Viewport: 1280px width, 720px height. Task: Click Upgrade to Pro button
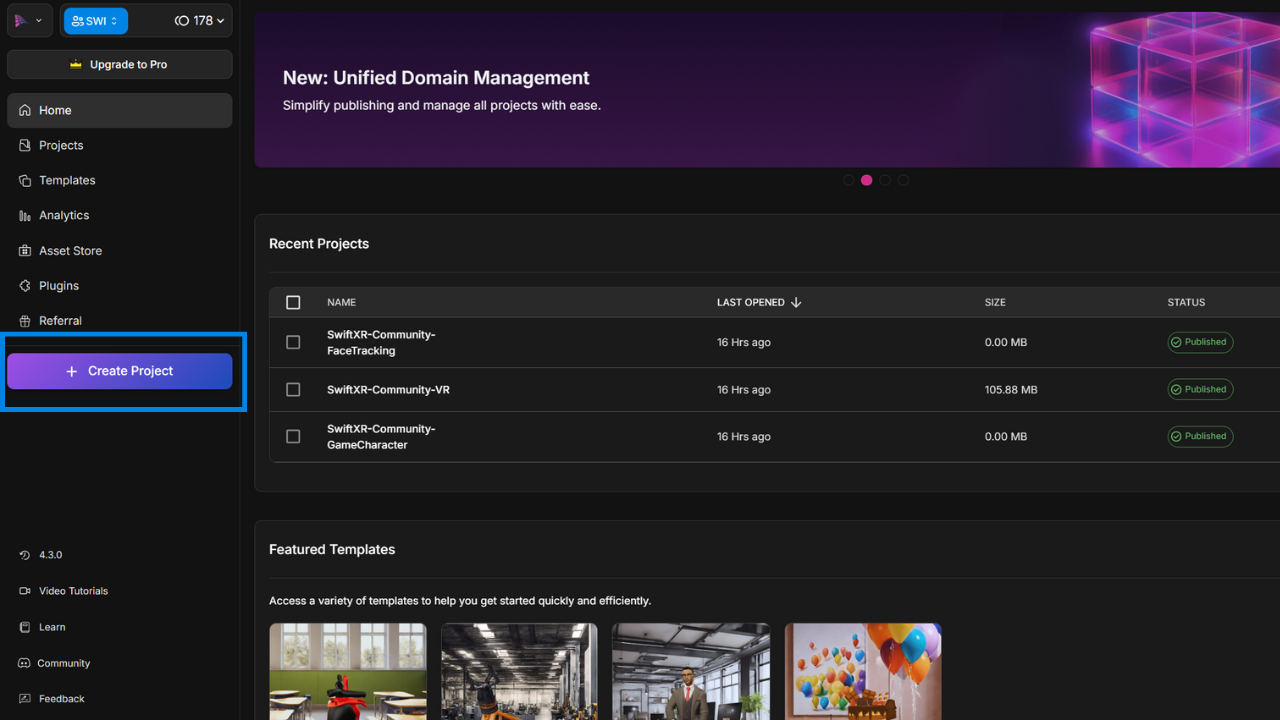pyautogui.click(x=120, y=64)
